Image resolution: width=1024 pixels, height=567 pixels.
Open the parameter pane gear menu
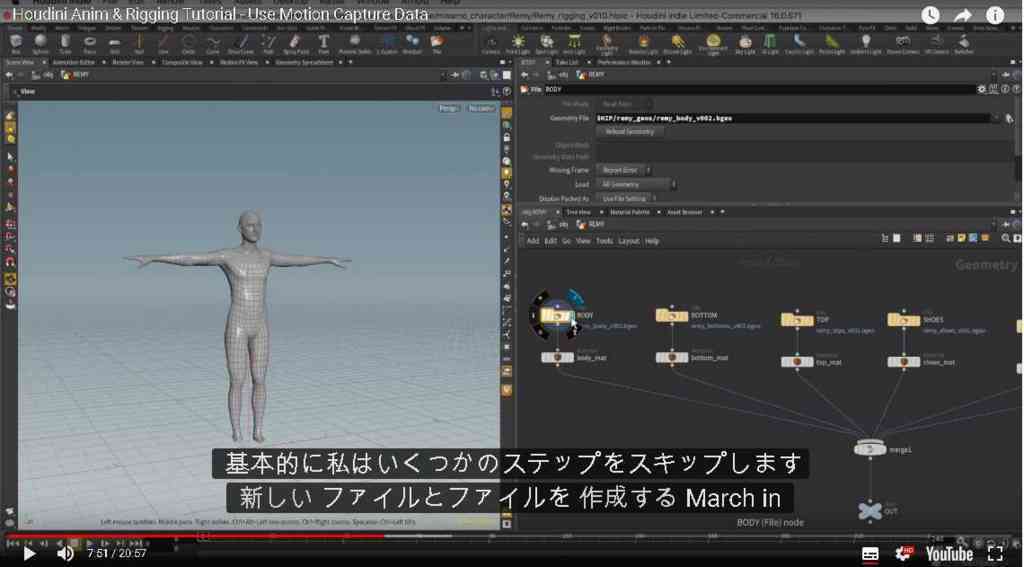point(982,89)
